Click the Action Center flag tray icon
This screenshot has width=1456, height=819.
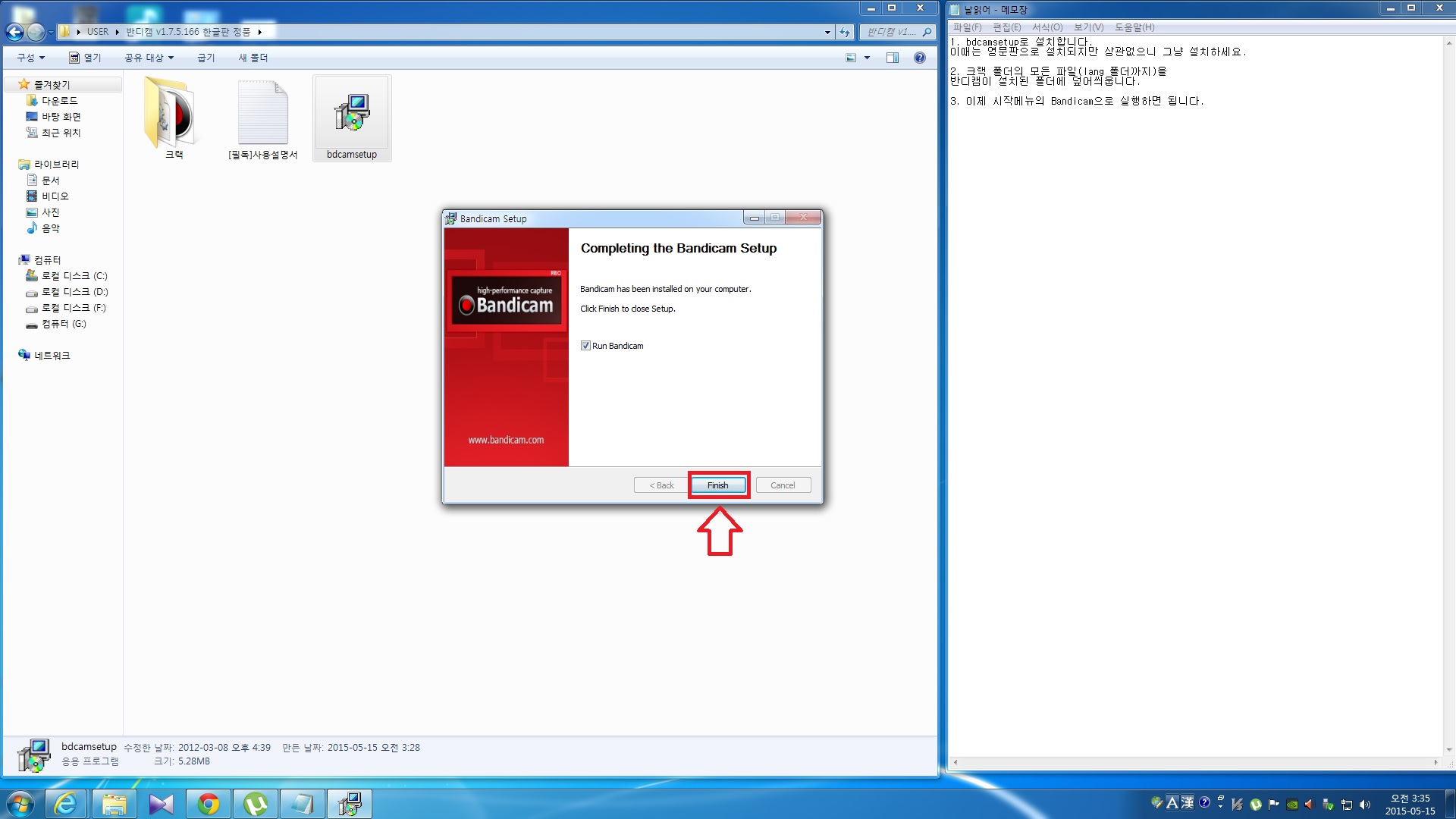point(1274,804)
